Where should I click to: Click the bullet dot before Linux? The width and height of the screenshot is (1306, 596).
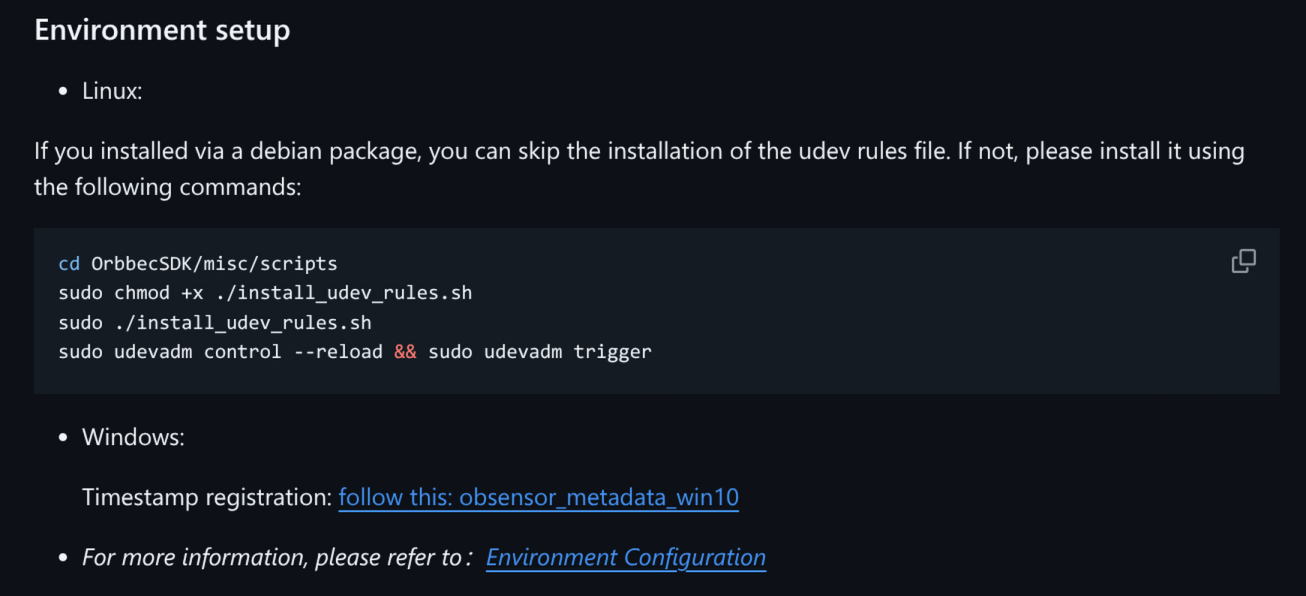pyautogui.click(x=62, y=92)
